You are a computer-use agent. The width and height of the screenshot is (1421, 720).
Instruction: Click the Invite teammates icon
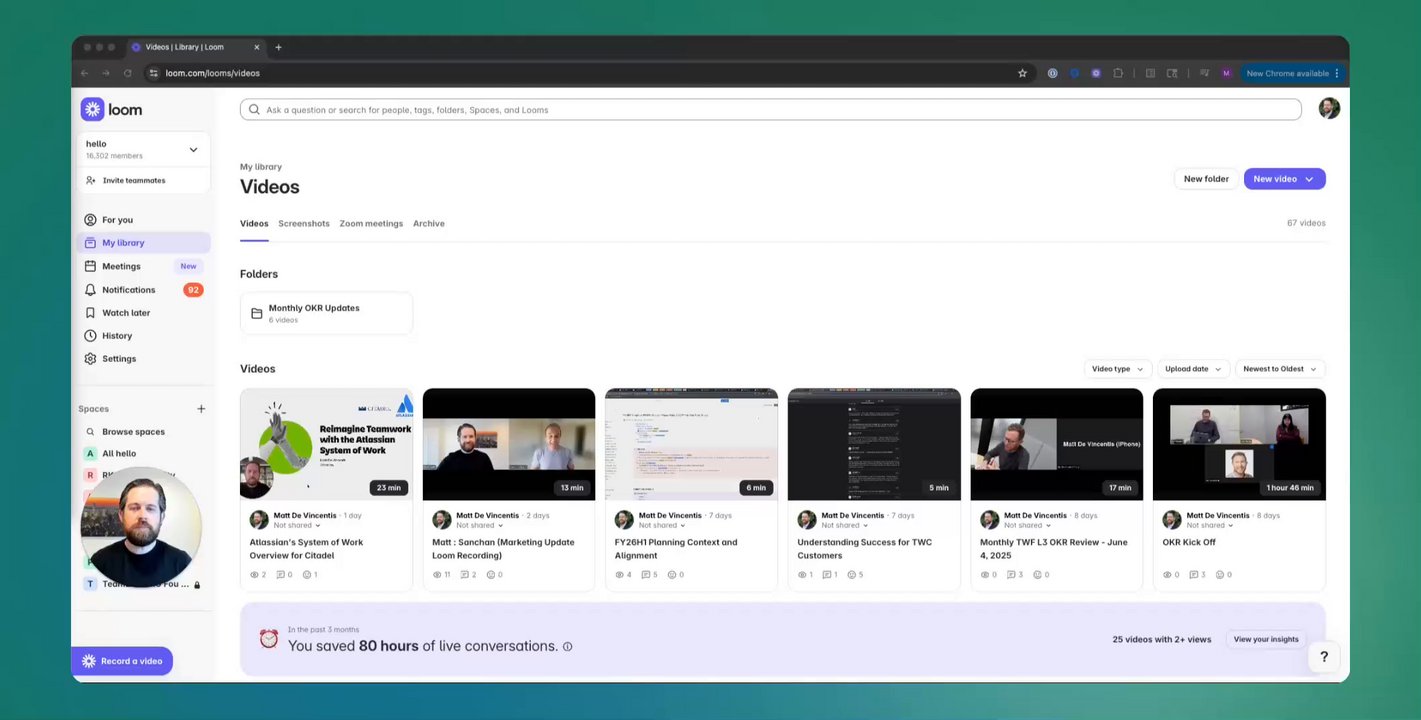click(x=91, y=181)
